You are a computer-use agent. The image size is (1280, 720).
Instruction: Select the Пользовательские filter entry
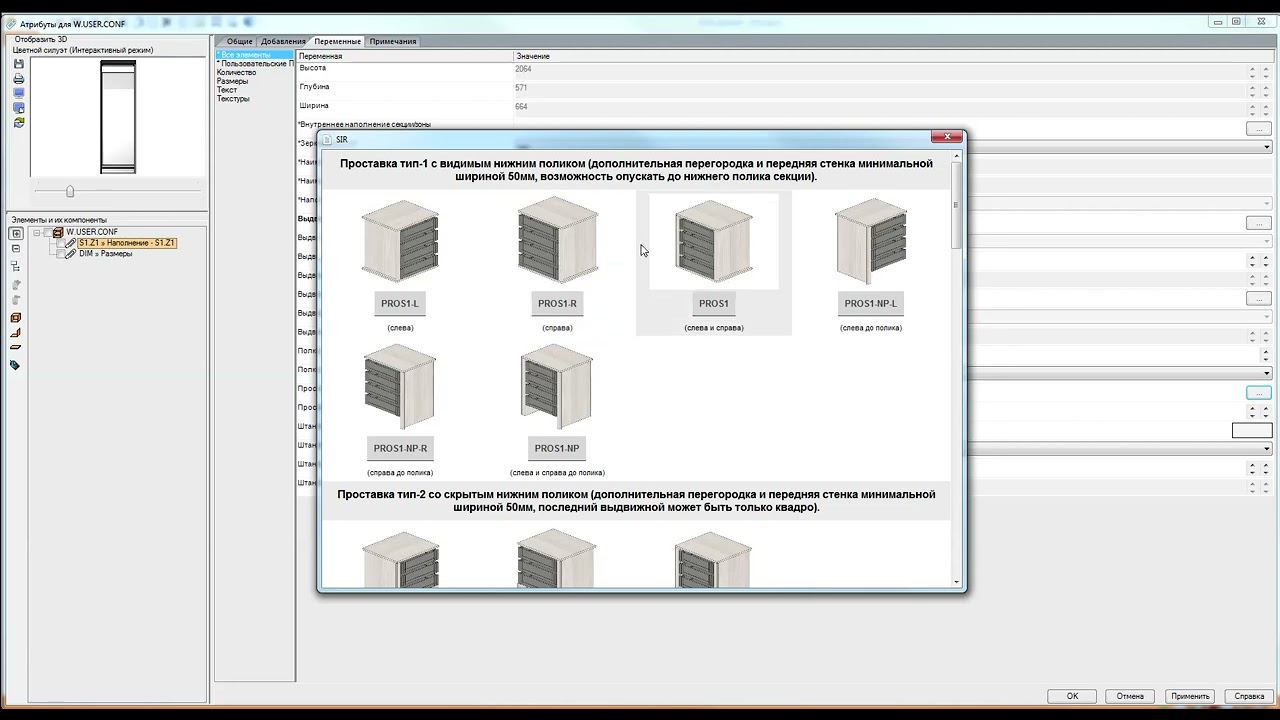(x=255, y=64)
